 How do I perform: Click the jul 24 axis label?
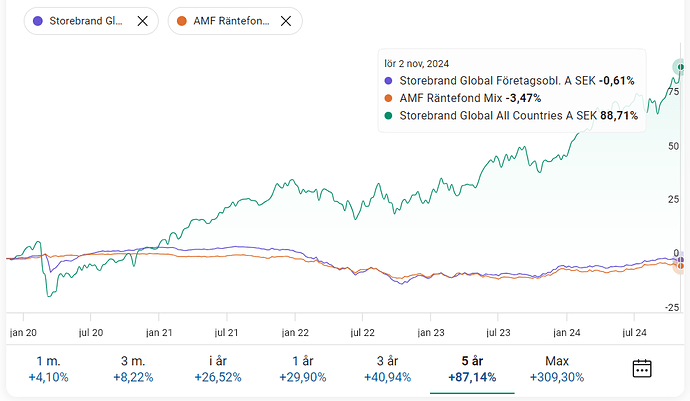[634, 332]
